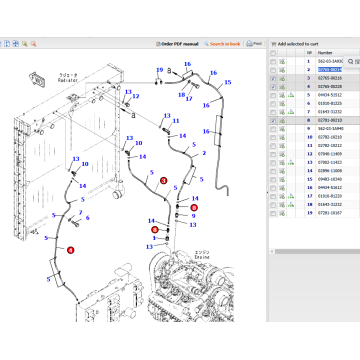This screenshot has height=360, width=360.
Task: Click red callout 4 on diagram
Action: 70,250
